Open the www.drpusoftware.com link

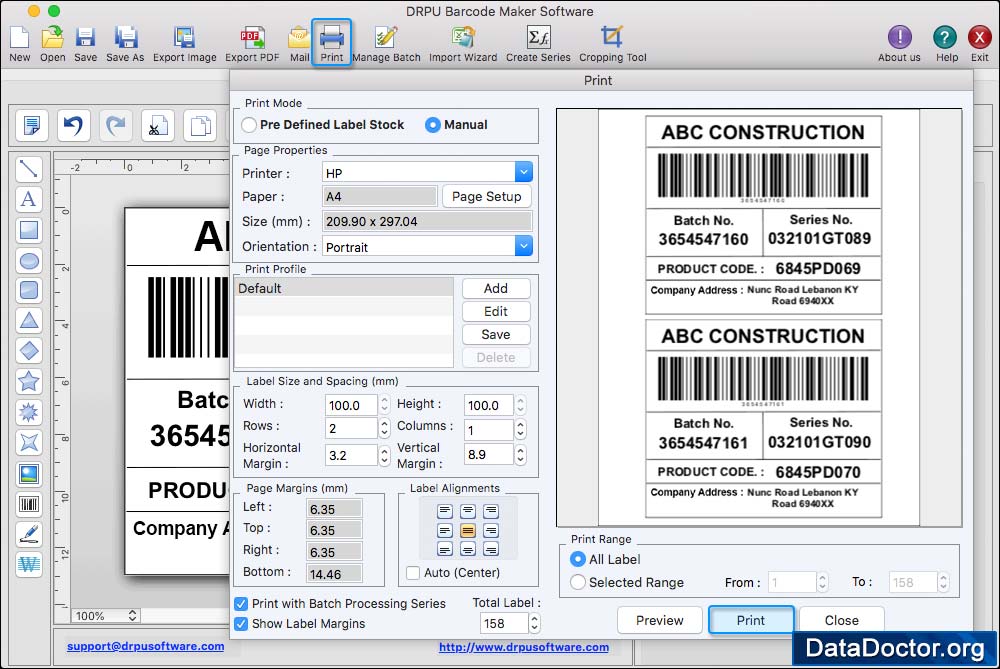pos(524,647)
